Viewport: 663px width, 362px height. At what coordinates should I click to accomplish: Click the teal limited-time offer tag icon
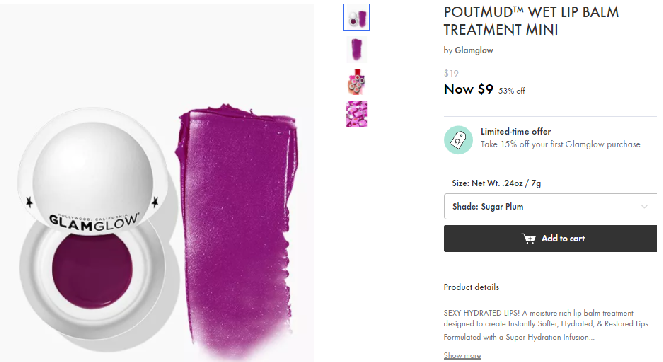pyautogui.click(x=458, y=140)
